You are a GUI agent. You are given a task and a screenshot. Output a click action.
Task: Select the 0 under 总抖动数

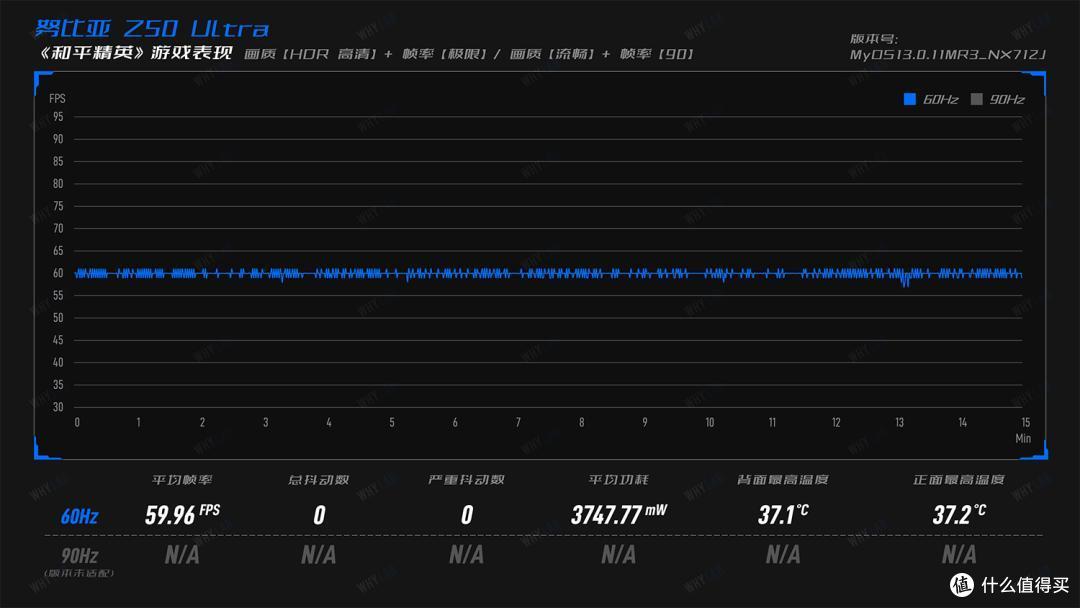319,515
